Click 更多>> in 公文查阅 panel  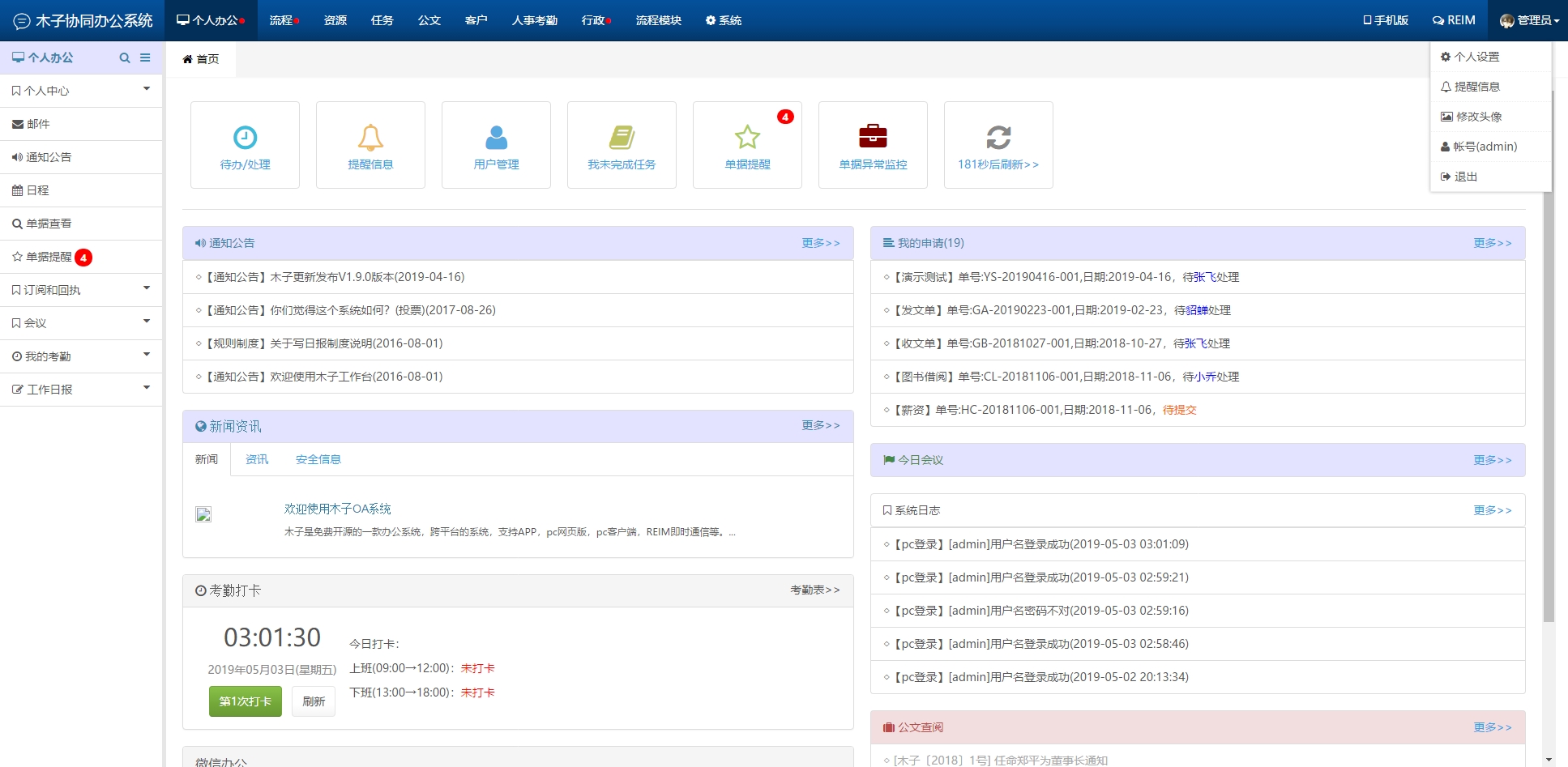pyautogui.click(x=1493, y=727)
